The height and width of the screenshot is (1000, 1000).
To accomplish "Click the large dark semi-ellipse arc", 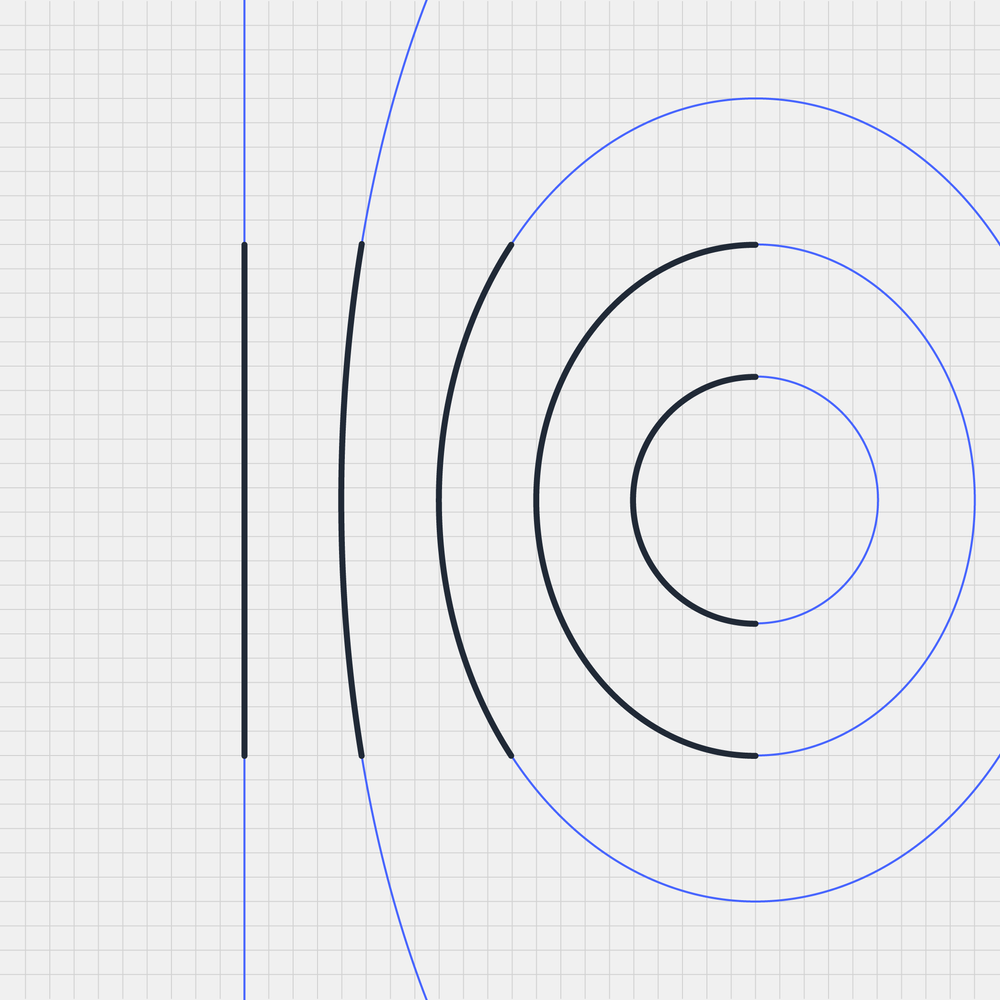I will coord(536,500).
